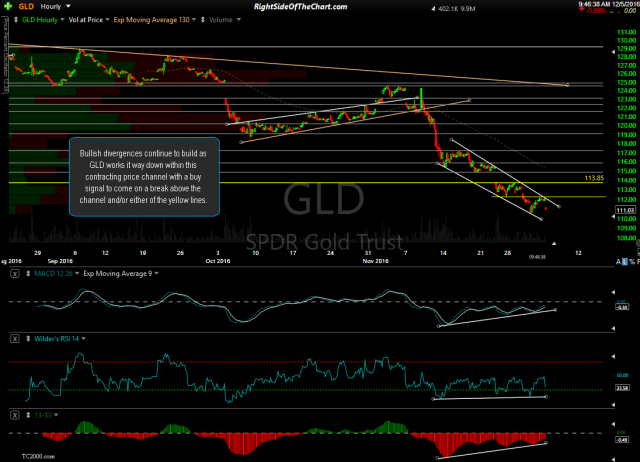This screenshot has width=640, height=462.
Task: Click the reorder arrows beside GLD Hourly
Action: tap(16, 20)
